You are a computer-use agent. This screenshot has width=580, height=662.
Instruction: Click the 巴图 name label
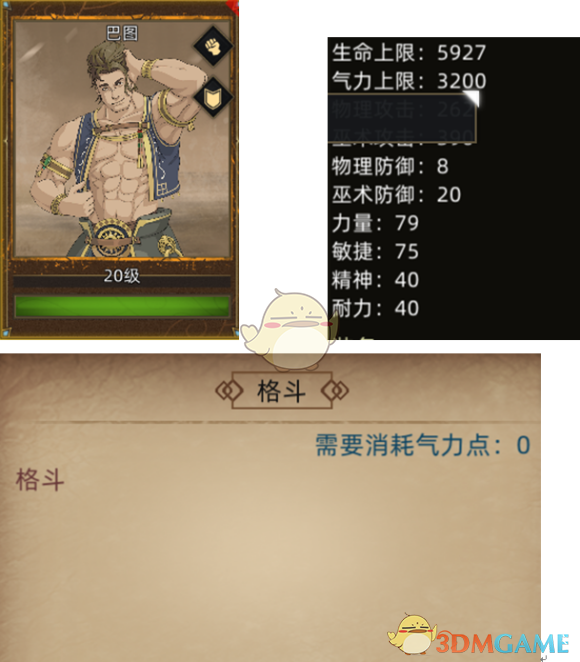pyautogui.click(x=122, y=33)
